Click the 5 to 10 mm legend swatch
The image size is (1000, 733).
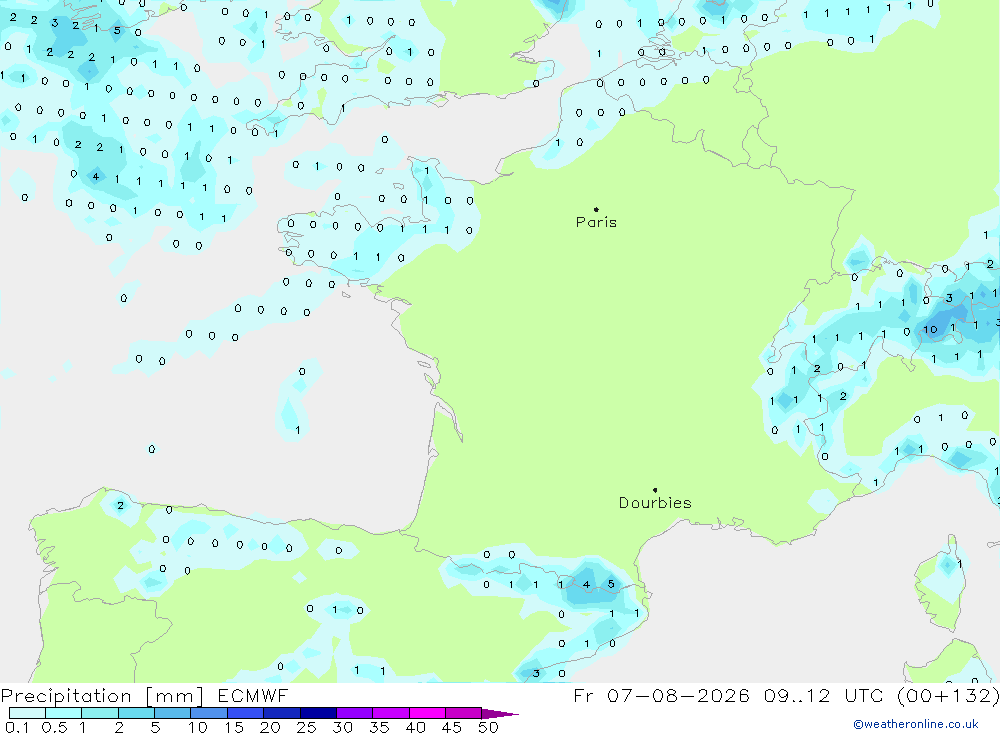click(173, 713)
